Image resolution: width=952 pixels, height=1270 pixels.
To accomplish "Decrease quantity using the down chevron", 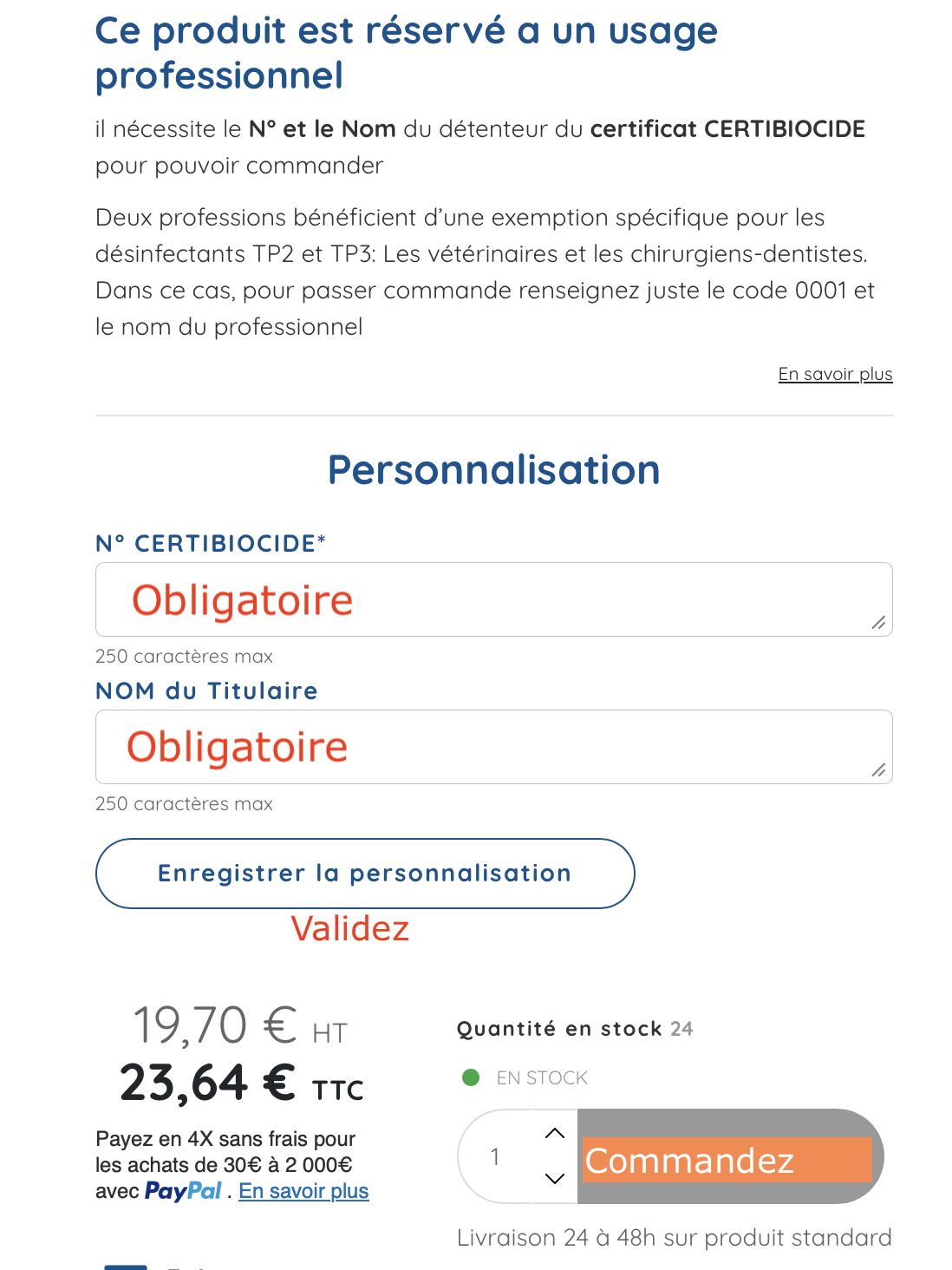I will pos(554,1180).
